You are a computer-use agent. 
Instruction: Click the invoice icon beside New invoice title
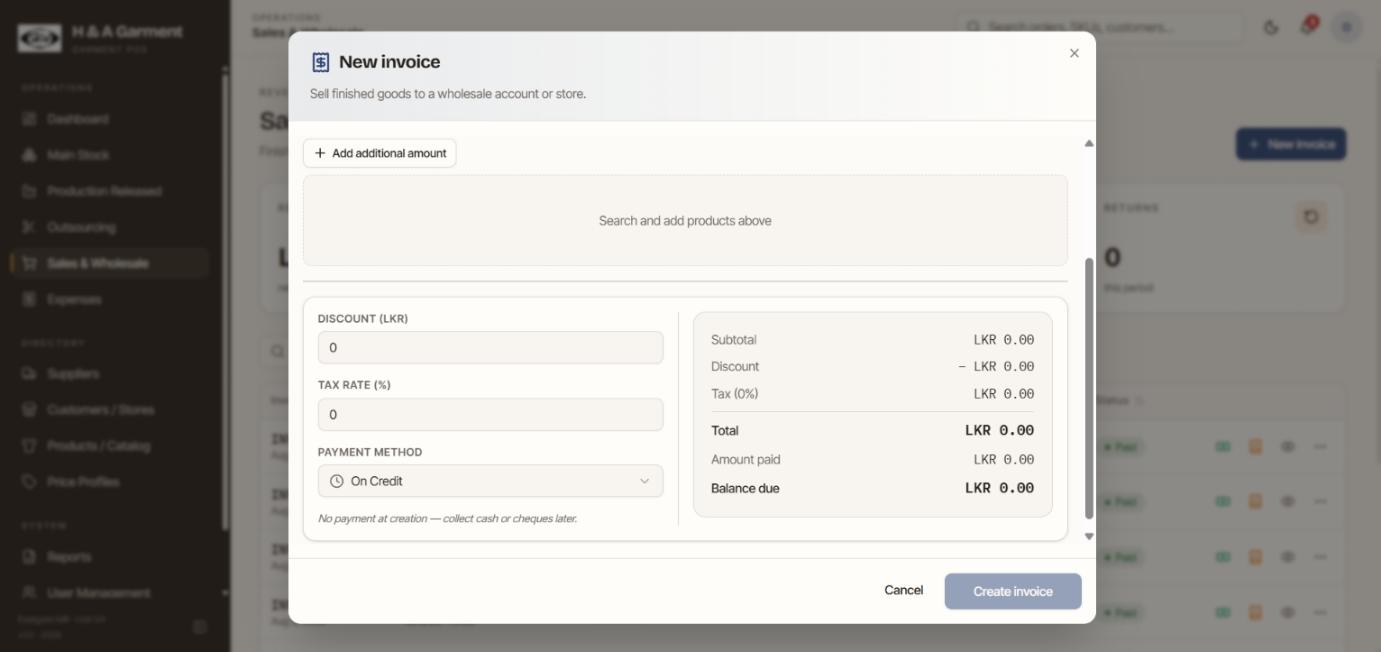tap(320, 62)
